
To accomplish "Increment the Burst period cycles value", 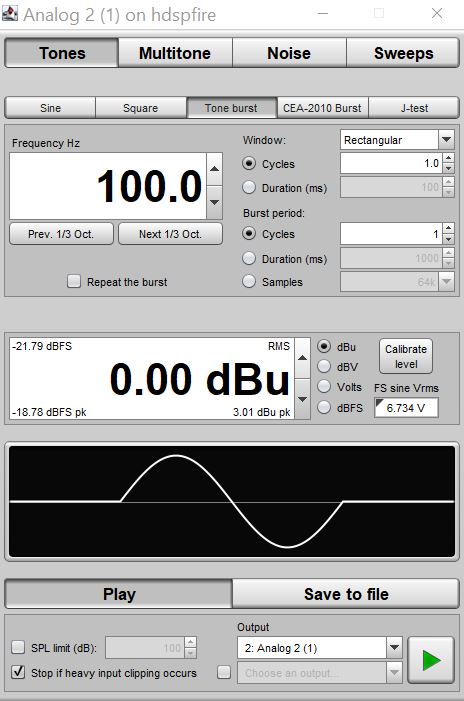I will (x=448, y=228).
